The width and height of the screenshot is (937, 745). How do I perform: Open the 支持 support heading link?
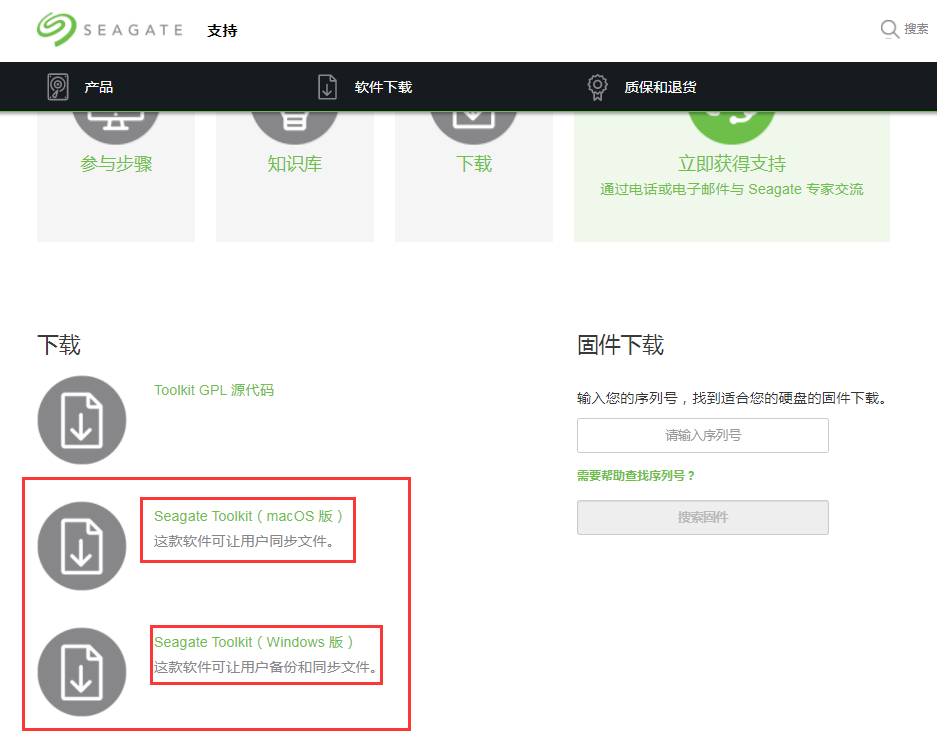pyautogui.click(x=222, y=30)
